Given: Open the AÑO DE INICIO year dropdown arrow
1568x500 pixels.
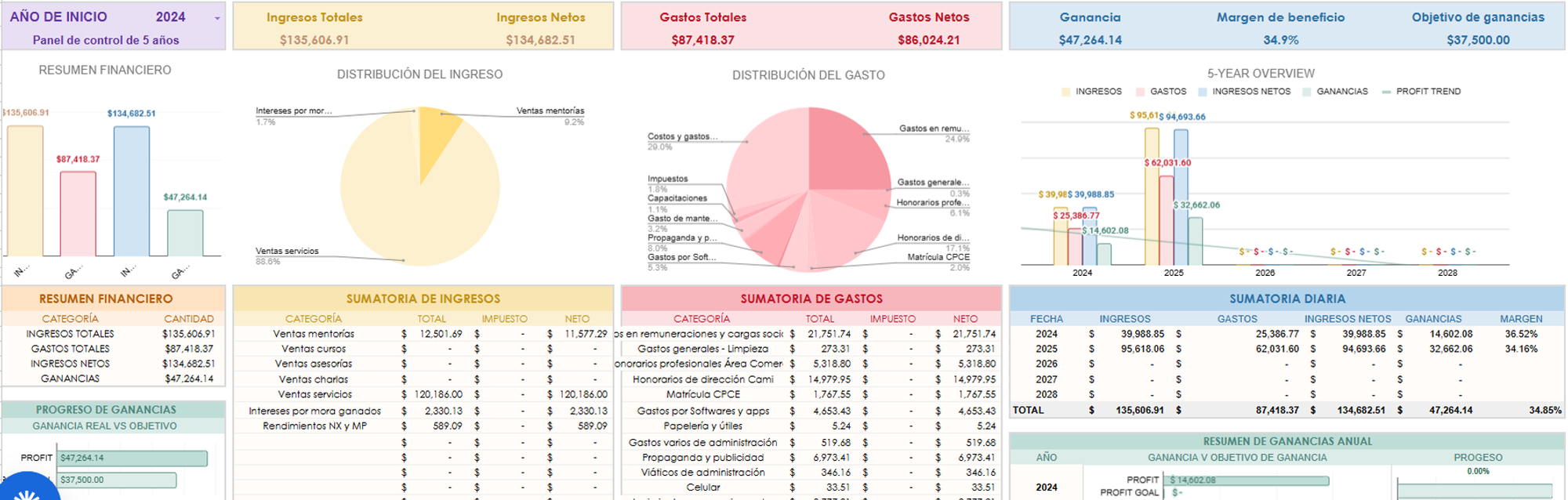Looking at the screenshot, I should [x=217, y=18].
